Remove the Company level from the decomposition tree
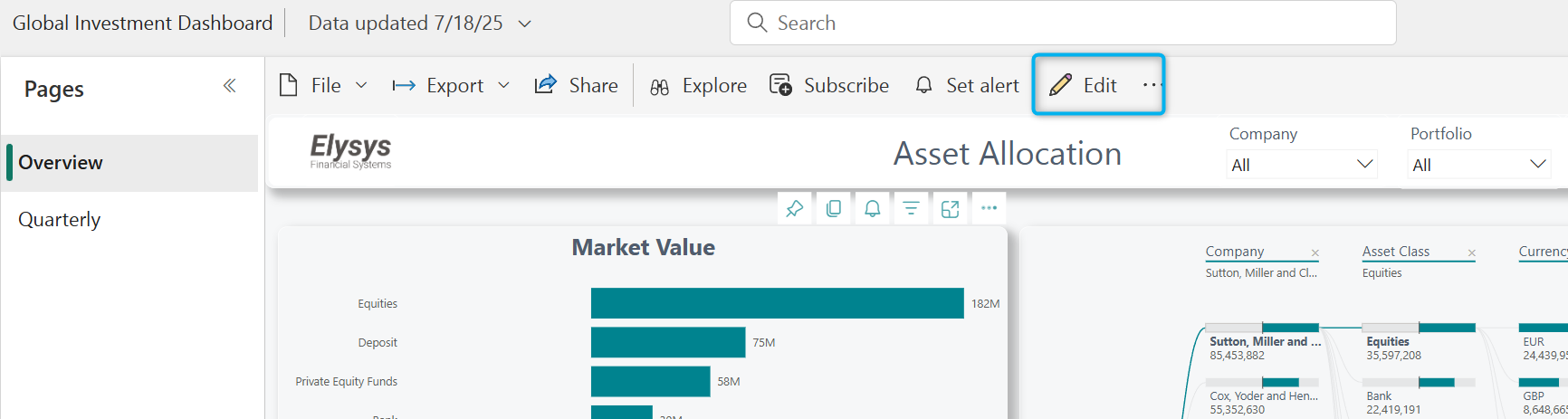1568x419 pixels. (1315, 253)
